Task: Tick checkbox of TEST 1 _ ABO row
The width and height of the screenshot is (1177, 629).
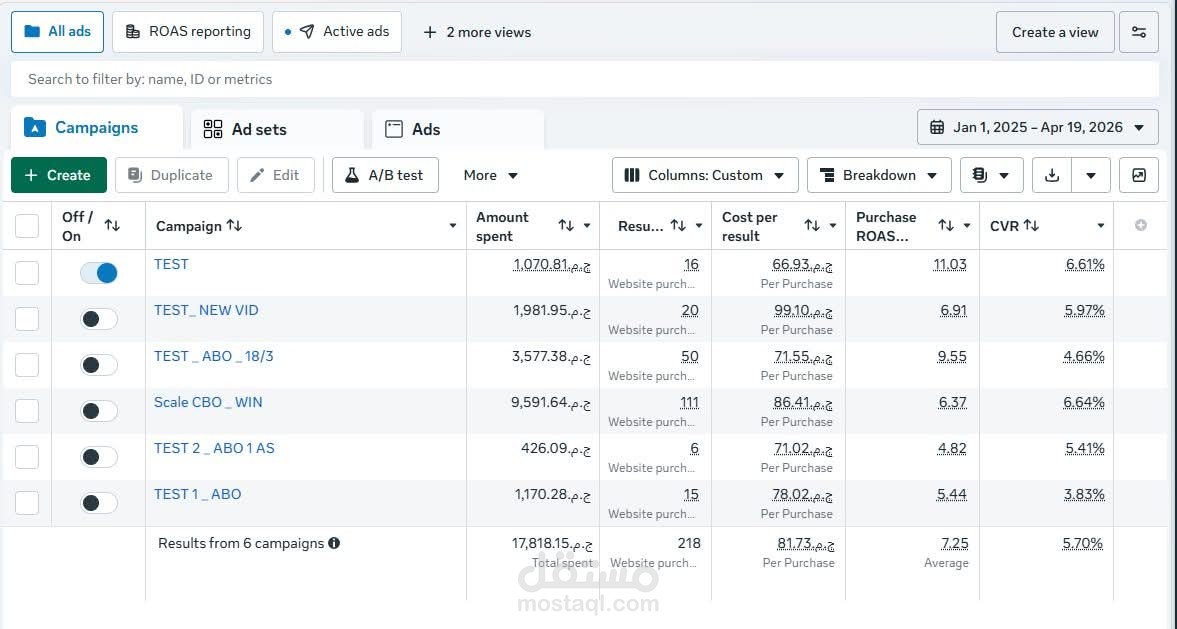Action: coord(27,503)
